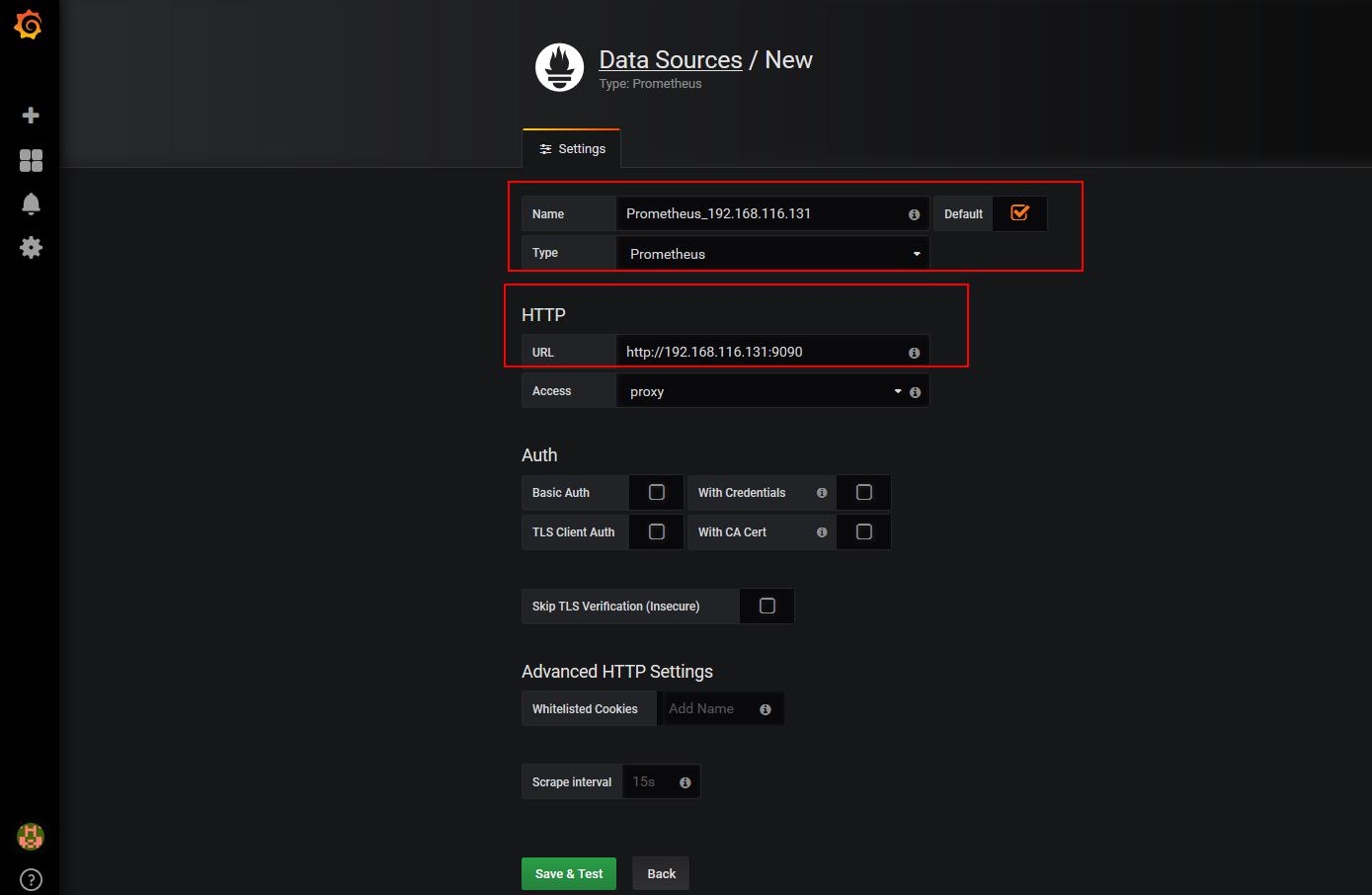Enable the Basic Auth checkbox
This screenshot has height=895, width=1372.
[x=657, y=492]
